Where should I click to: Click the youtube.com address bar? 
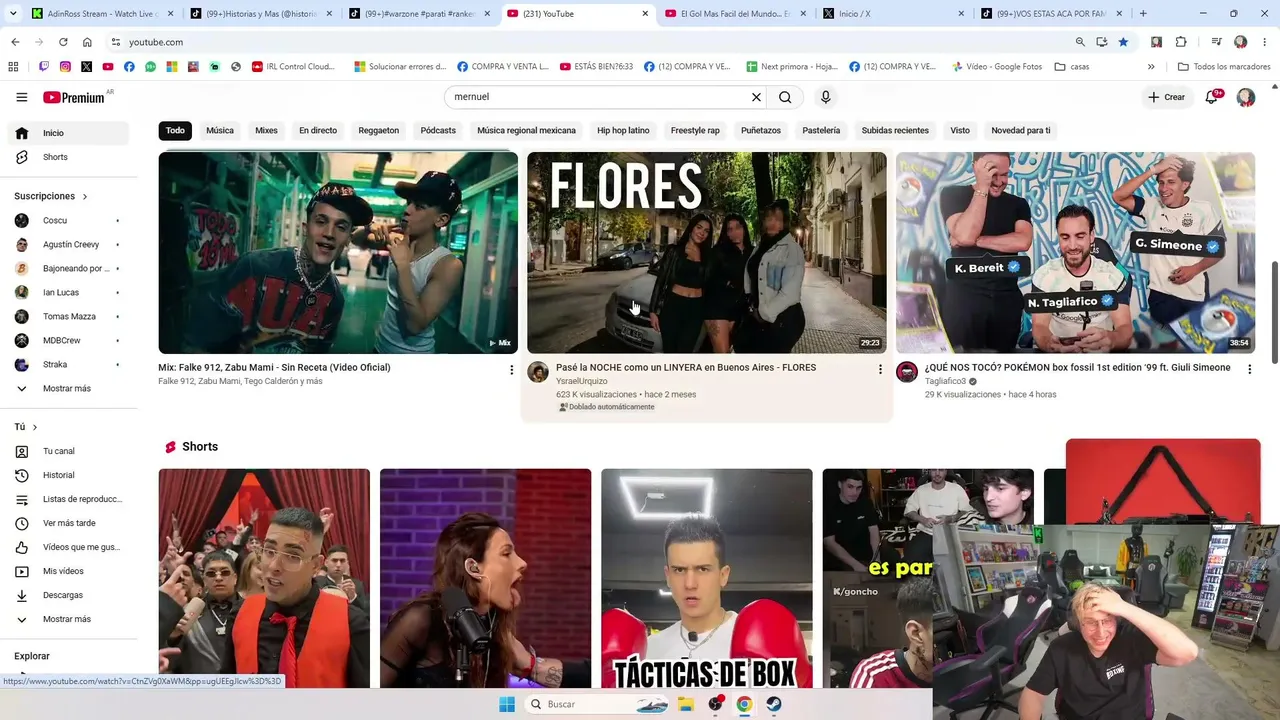tap(590, 42)
